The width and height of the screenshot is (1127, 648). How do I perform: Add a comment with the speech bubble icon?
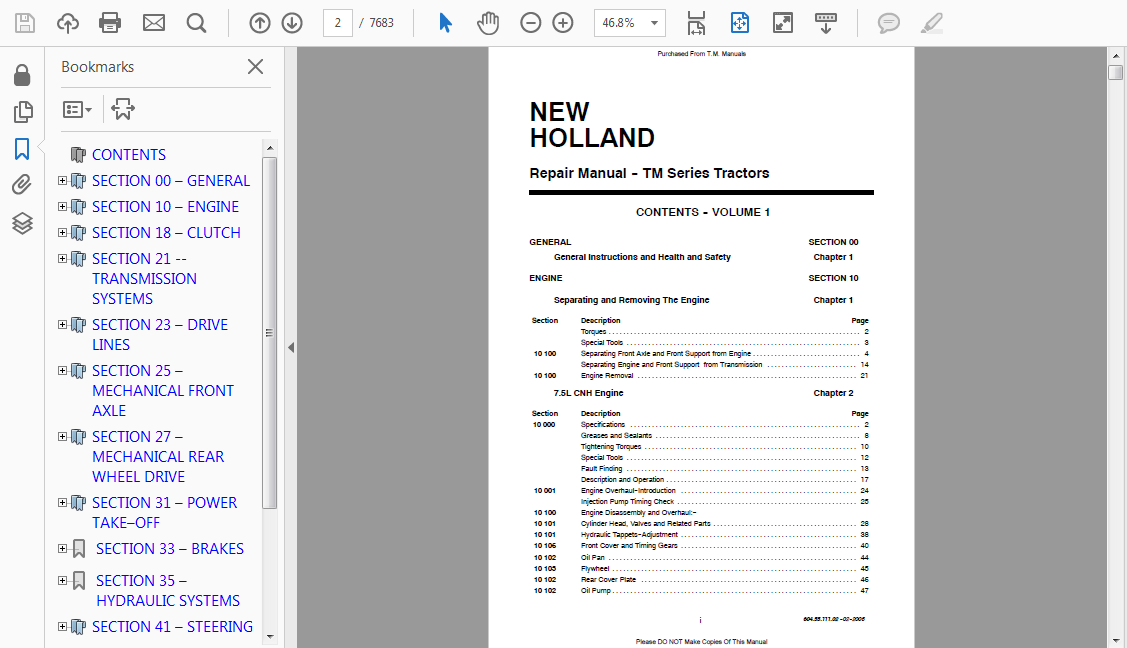(888, 23)
